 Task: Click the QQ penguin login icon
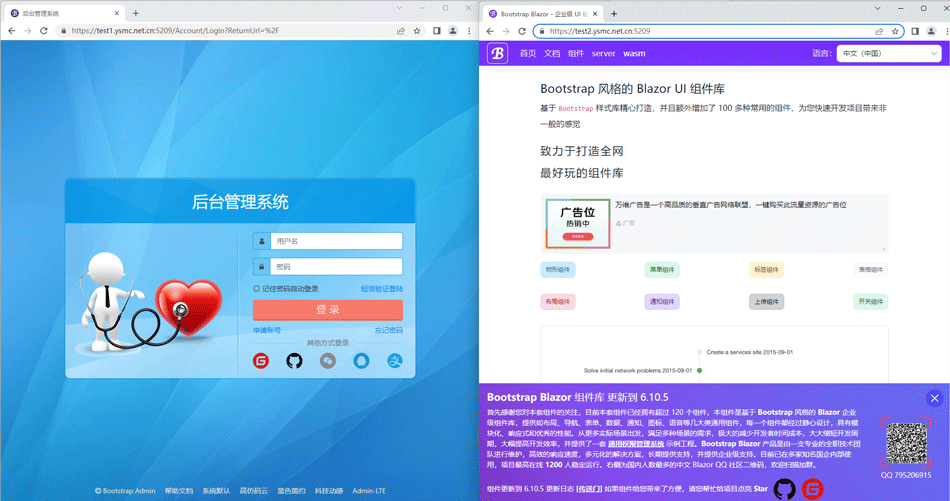pos(361,361)
